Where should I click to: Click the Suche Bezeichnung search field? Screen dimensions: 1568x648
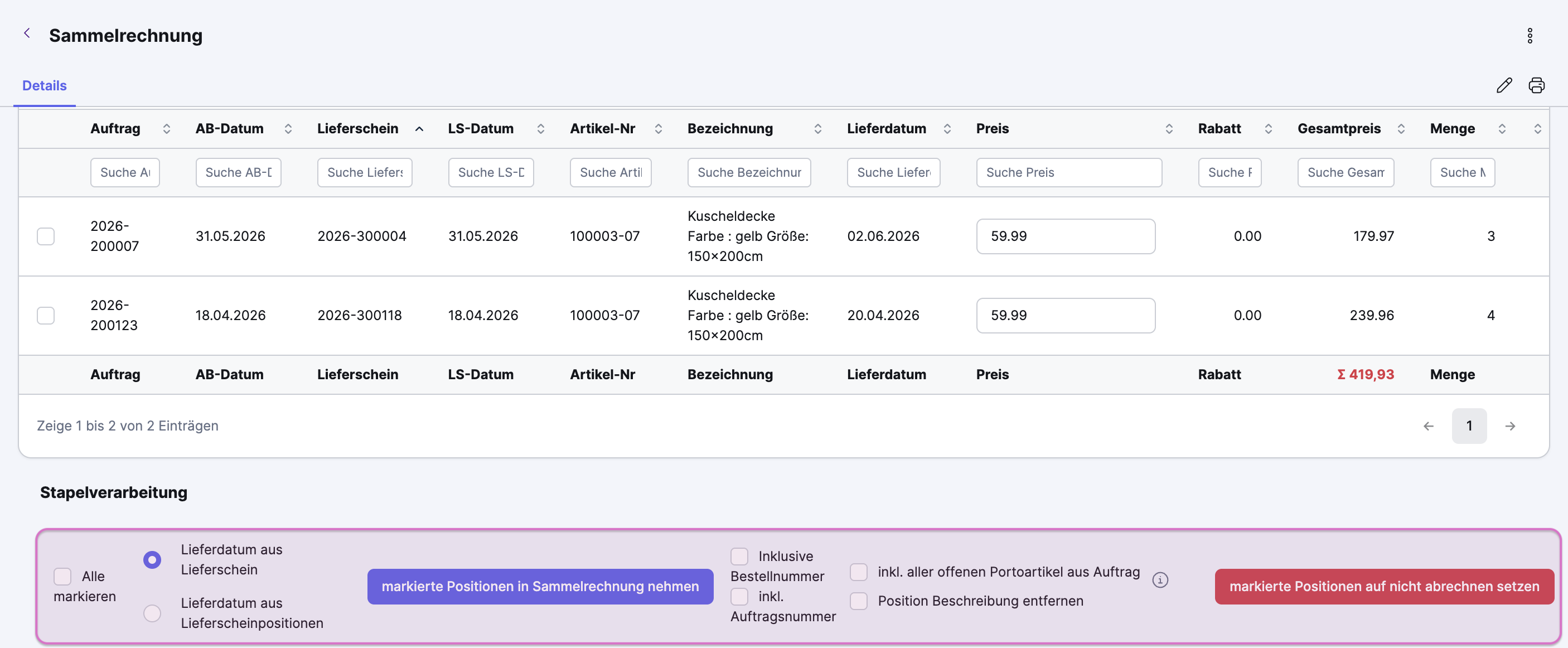tap(749, 172)
